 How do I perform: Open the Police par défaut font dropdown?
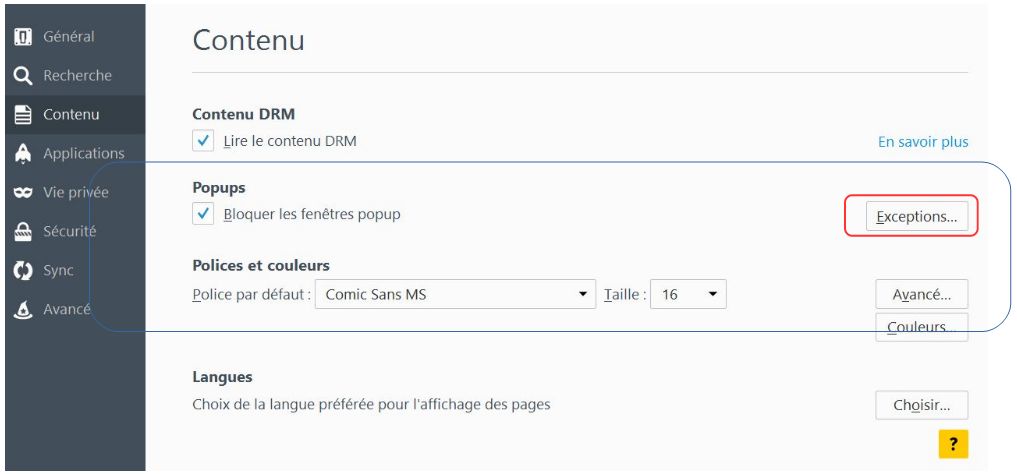(455, 295)
